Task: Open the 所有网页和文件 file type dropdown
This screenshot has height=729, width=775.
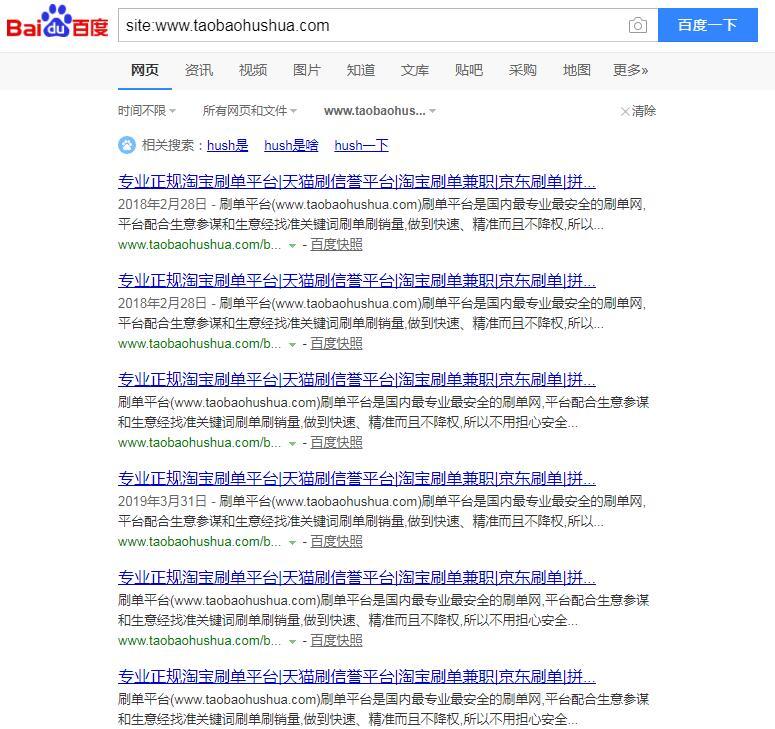Action: (250, 111)
